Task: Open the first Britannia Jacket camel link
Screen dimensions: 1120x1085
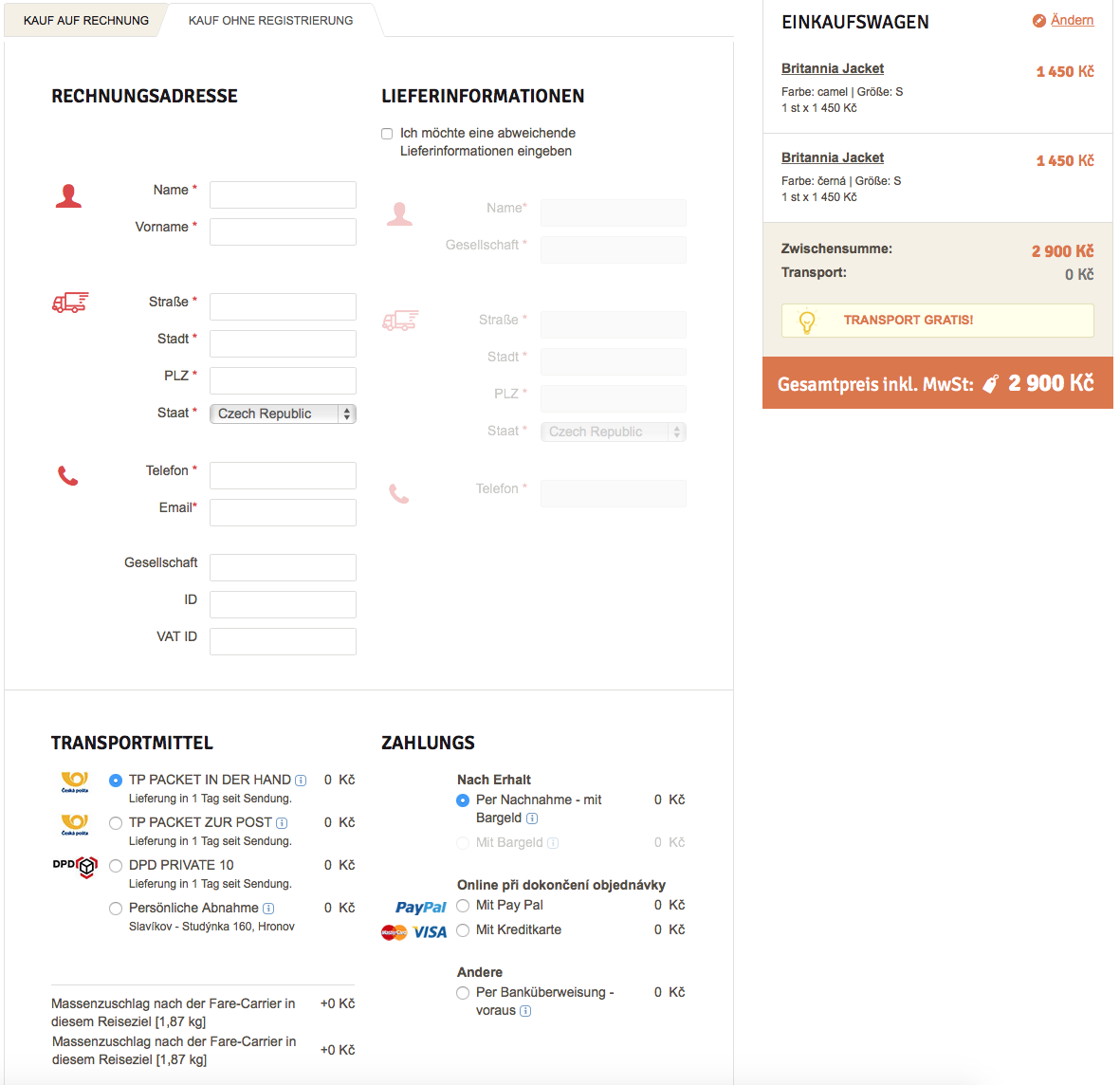Action: point(832,68)
